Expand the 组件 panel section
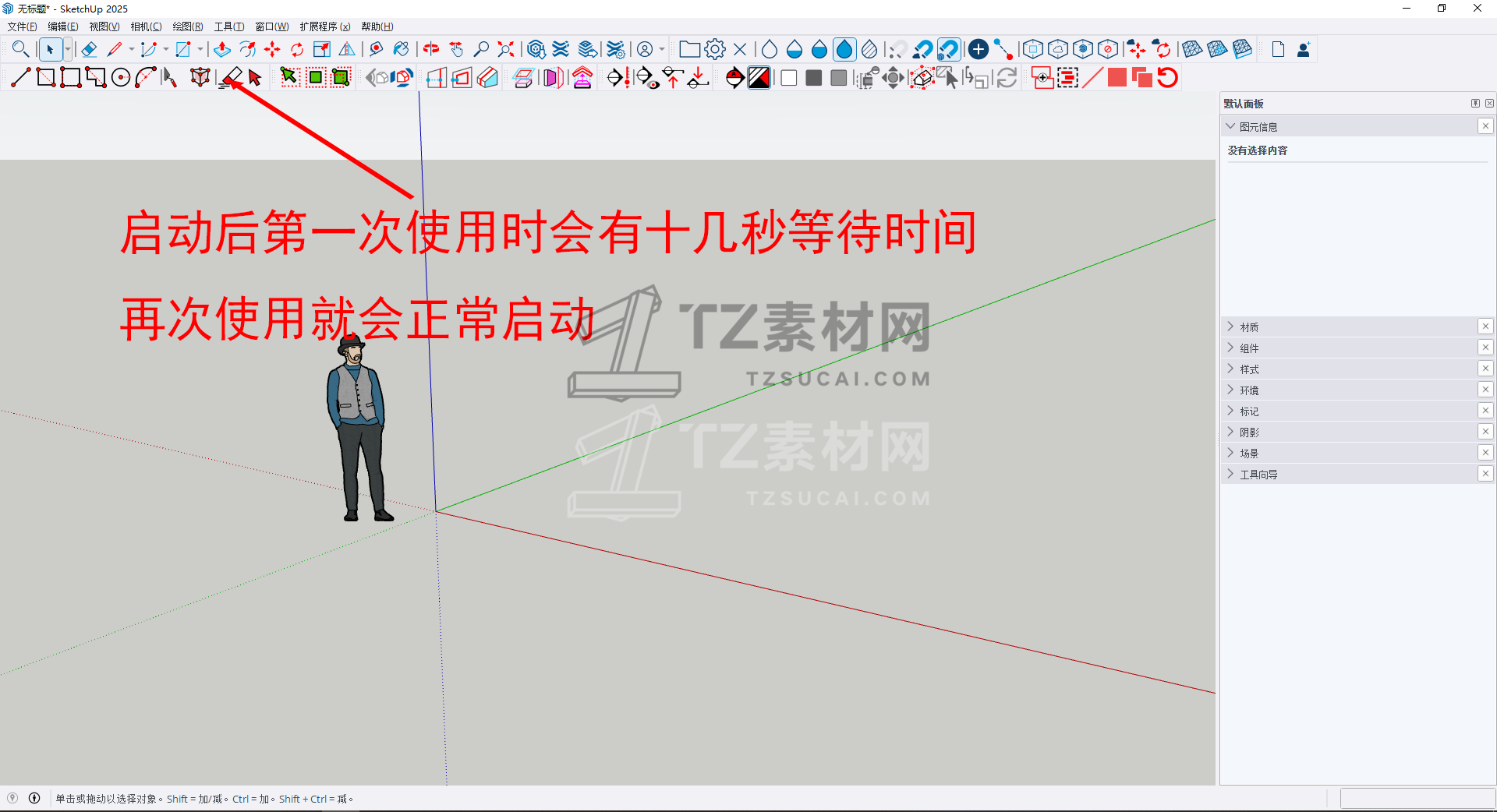The height and width of the screenshot is (812, 1497). [x=1230, y=348]
